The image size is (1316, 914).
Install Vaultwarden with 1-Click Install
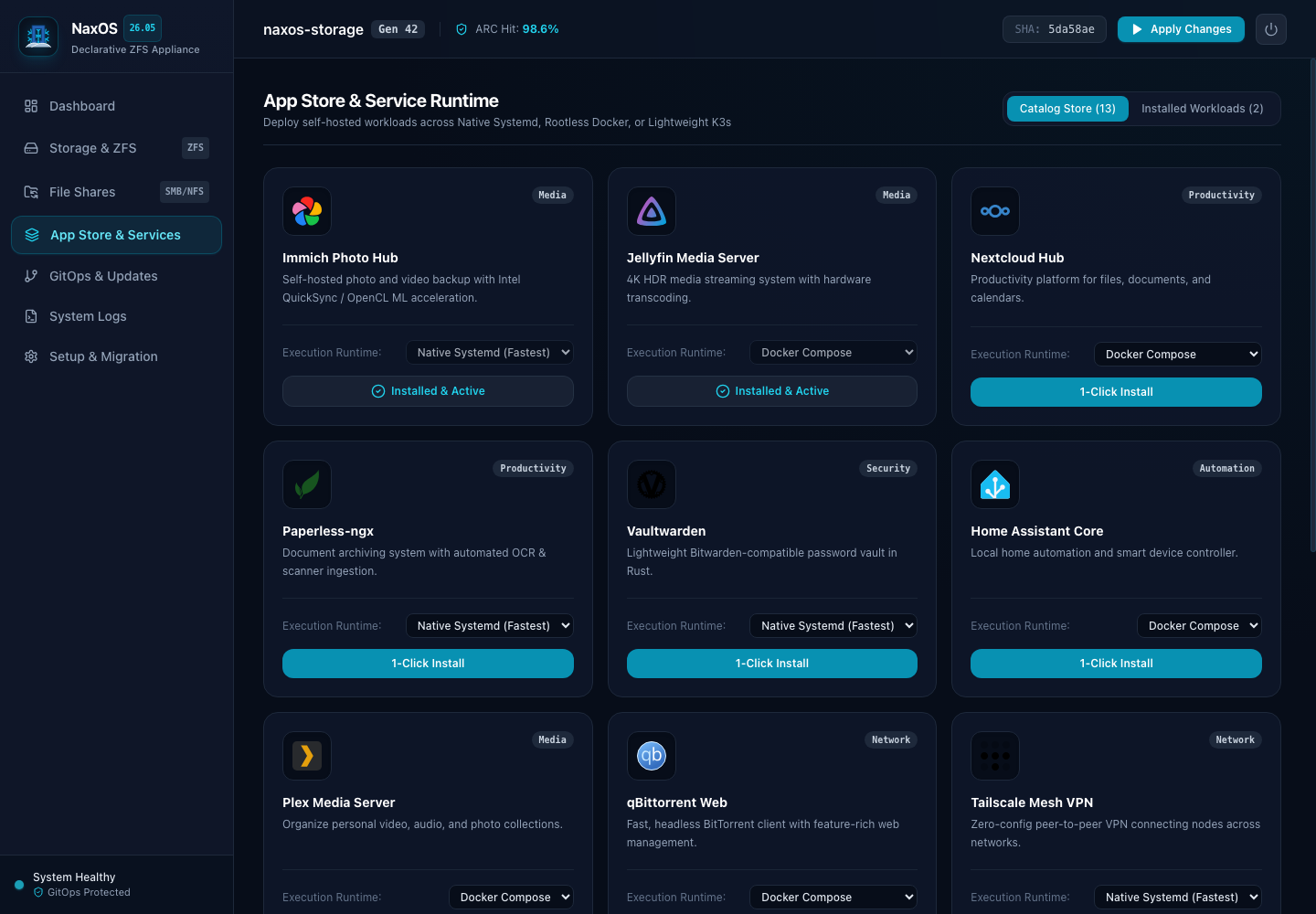[x=772, y=664]
